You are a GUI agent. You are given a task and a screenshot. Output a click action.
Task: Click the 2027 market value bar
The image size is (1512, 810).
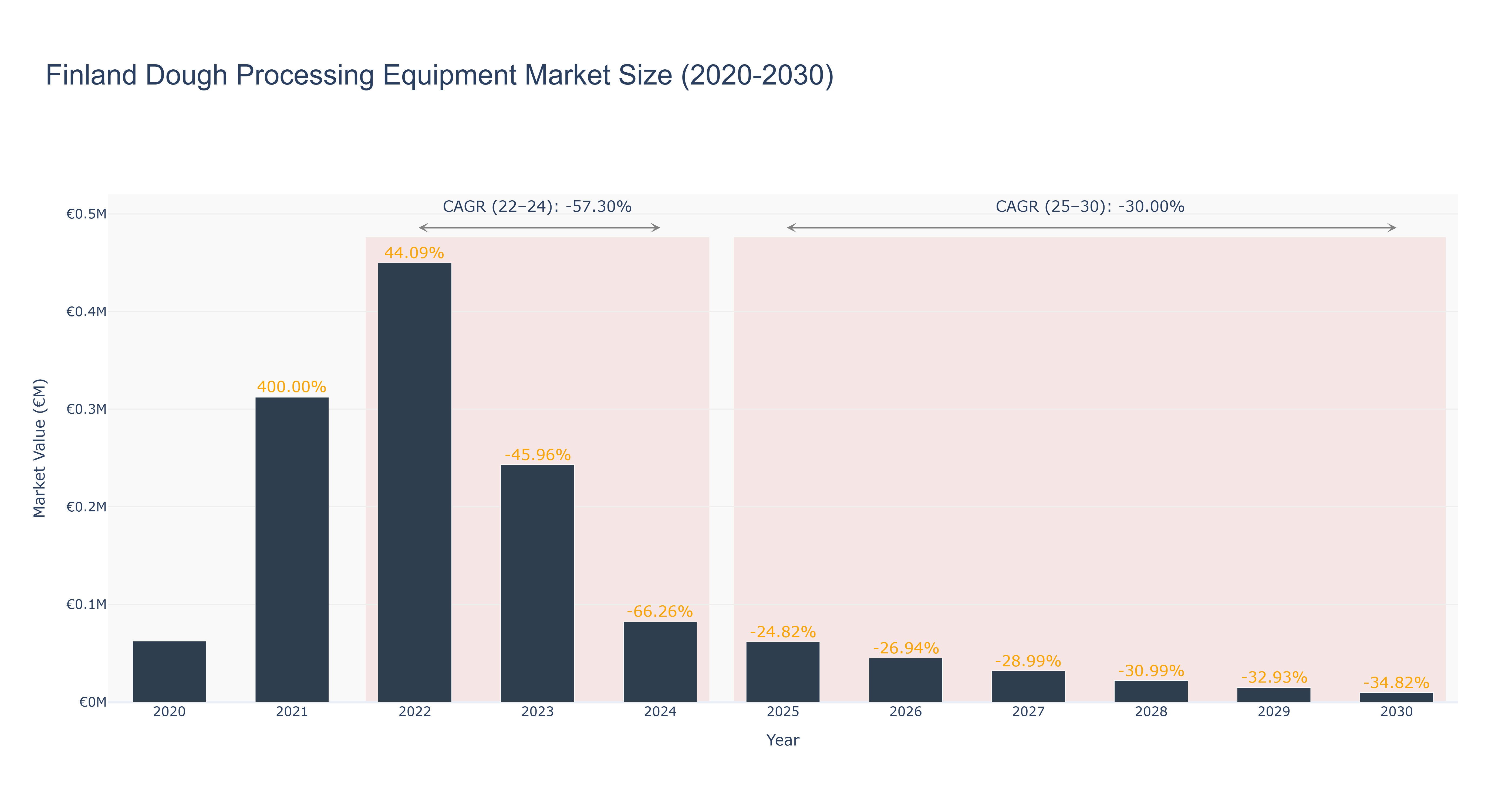coord(1028,686)
